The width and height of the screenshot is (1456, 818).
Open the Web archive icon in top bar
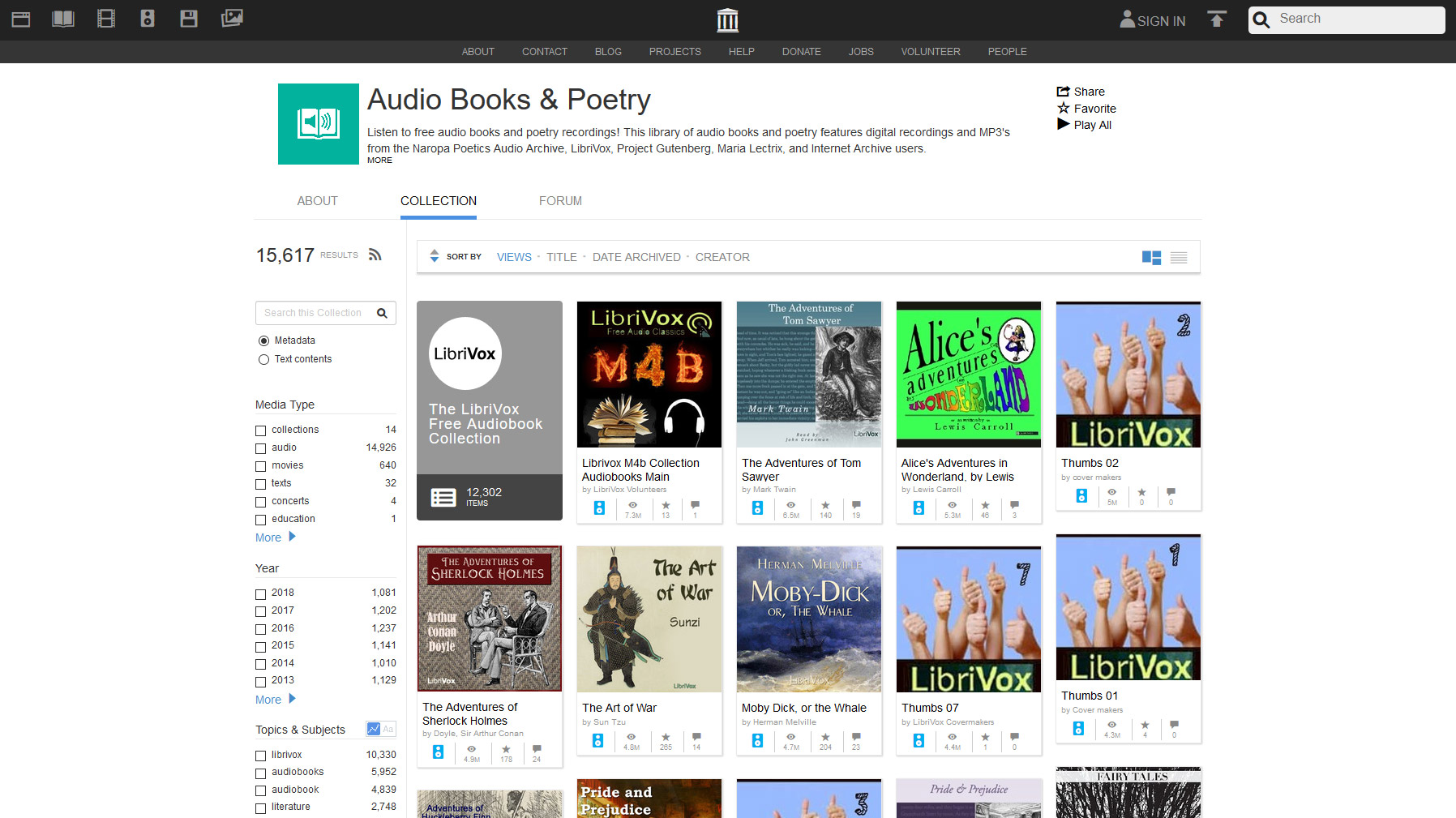point(21,19)
